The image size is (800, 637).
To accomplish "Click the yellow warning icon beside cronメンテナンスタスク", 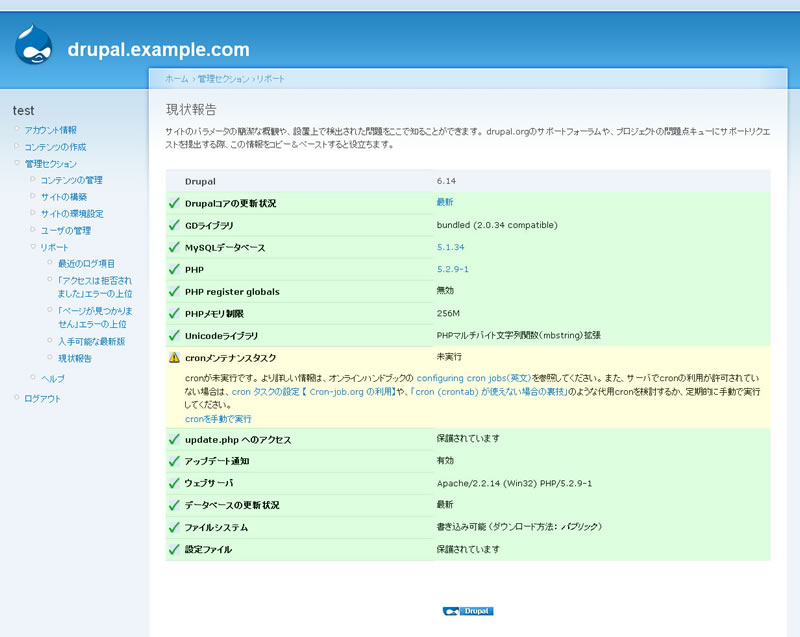I will 174,358.
